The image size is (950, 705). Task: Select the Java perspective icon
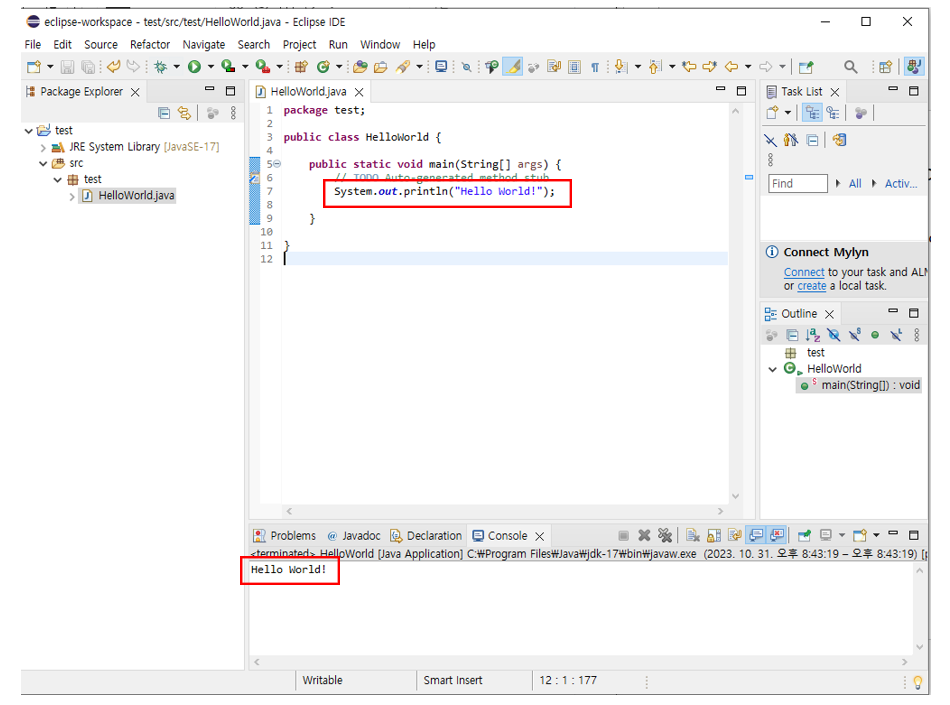coord(914,66)
